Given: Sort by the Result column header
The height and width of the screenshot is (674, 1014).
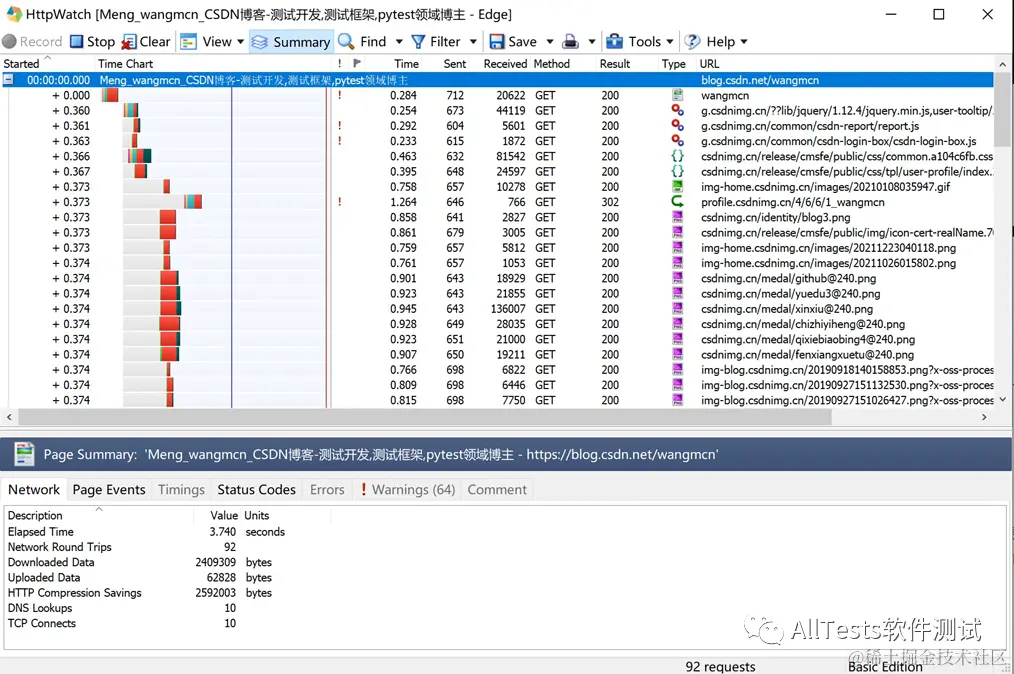Looking at the screenshot, I should (614, 63).
